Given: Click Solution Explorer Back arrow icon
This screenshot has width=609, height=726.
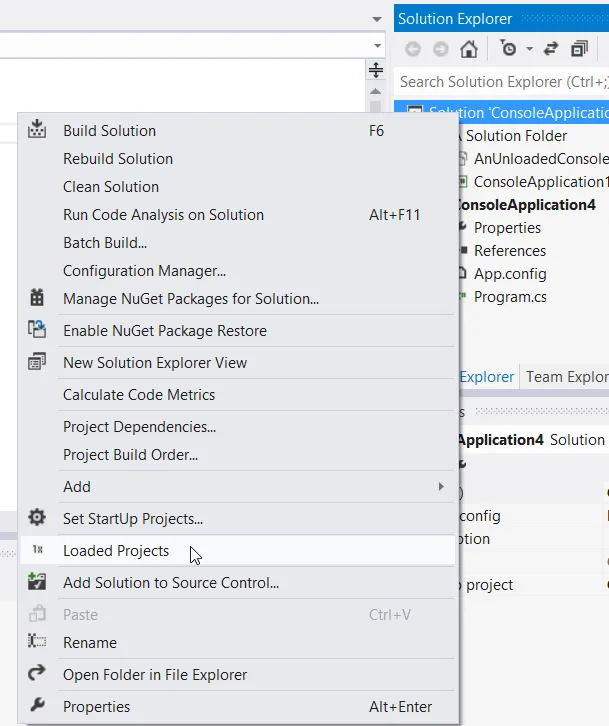Looking at the screenshot, I should [413, 49].
